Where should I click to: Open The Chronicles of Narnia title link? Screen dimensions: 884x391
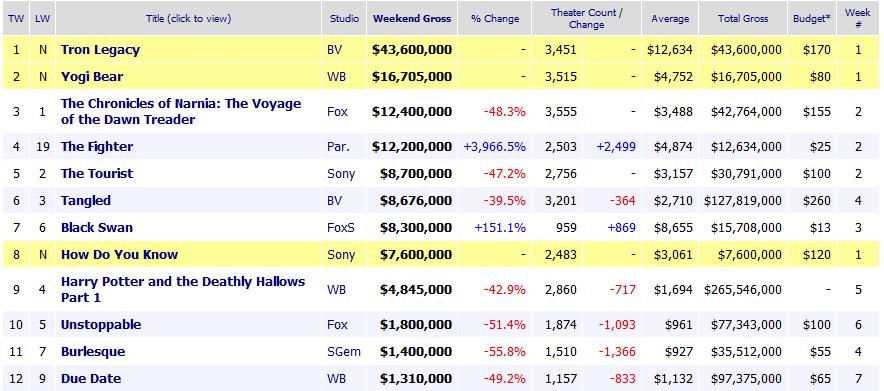coord(181,112)
